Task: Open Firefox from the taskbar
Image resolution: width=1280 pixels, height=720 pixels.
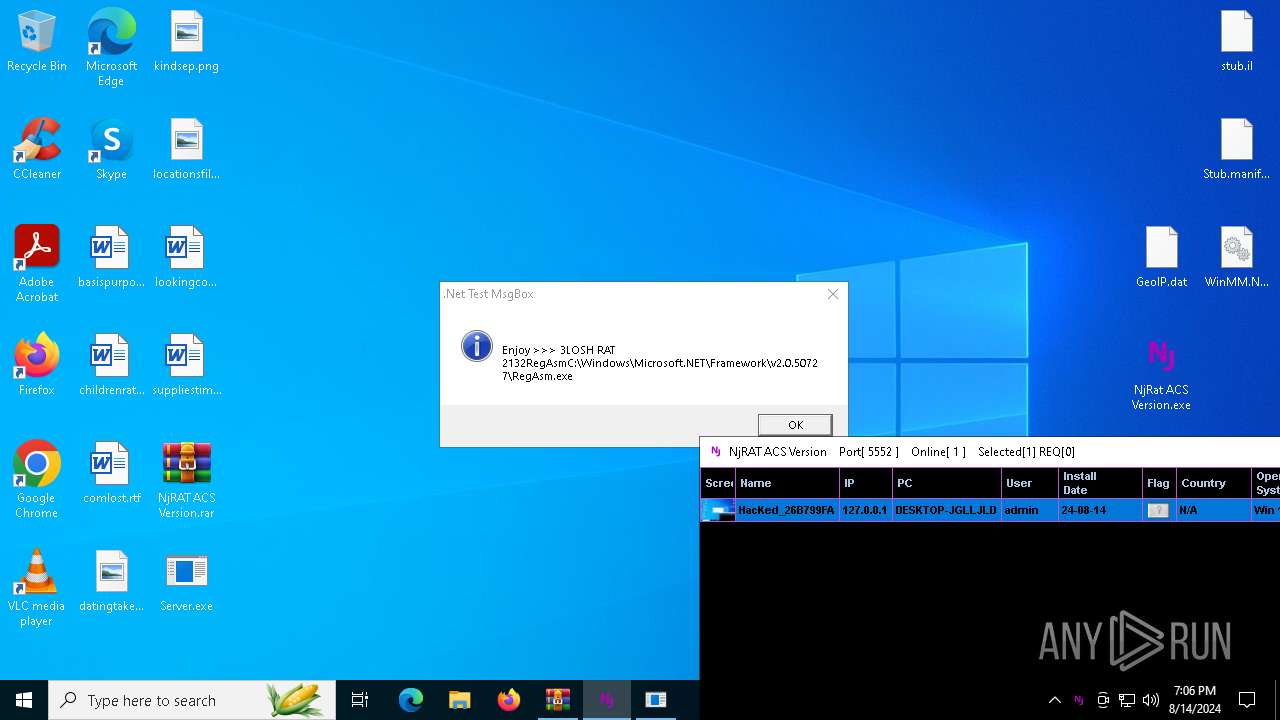Action: [x=509, y=700]
